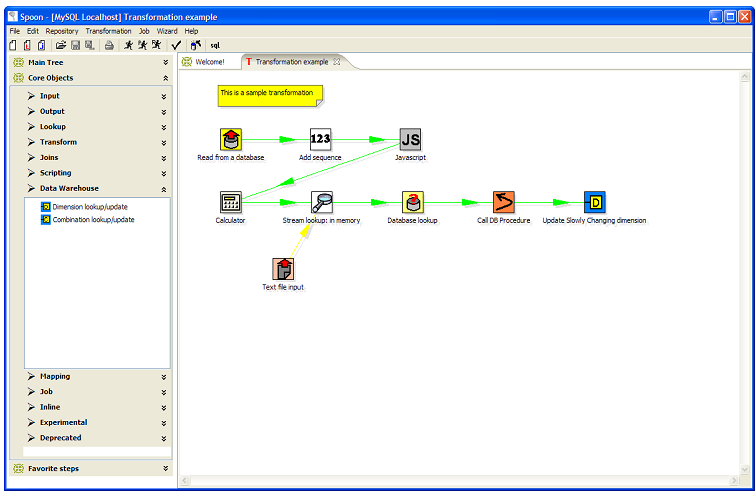
Task: Click the Text file input step
Action: 283,268
